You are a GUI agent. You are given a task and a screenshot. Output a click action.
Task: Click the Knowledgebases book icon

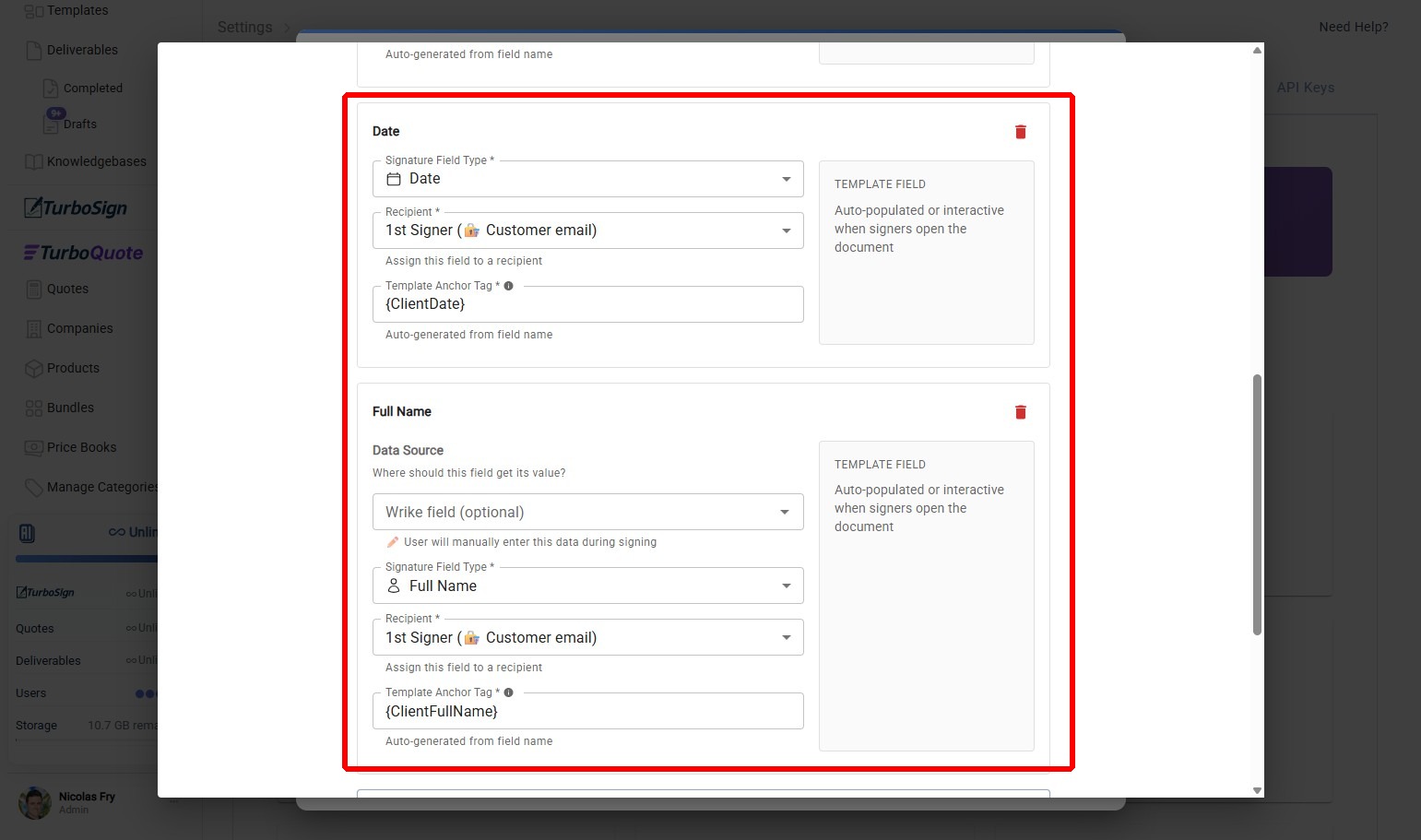(34, 162)
